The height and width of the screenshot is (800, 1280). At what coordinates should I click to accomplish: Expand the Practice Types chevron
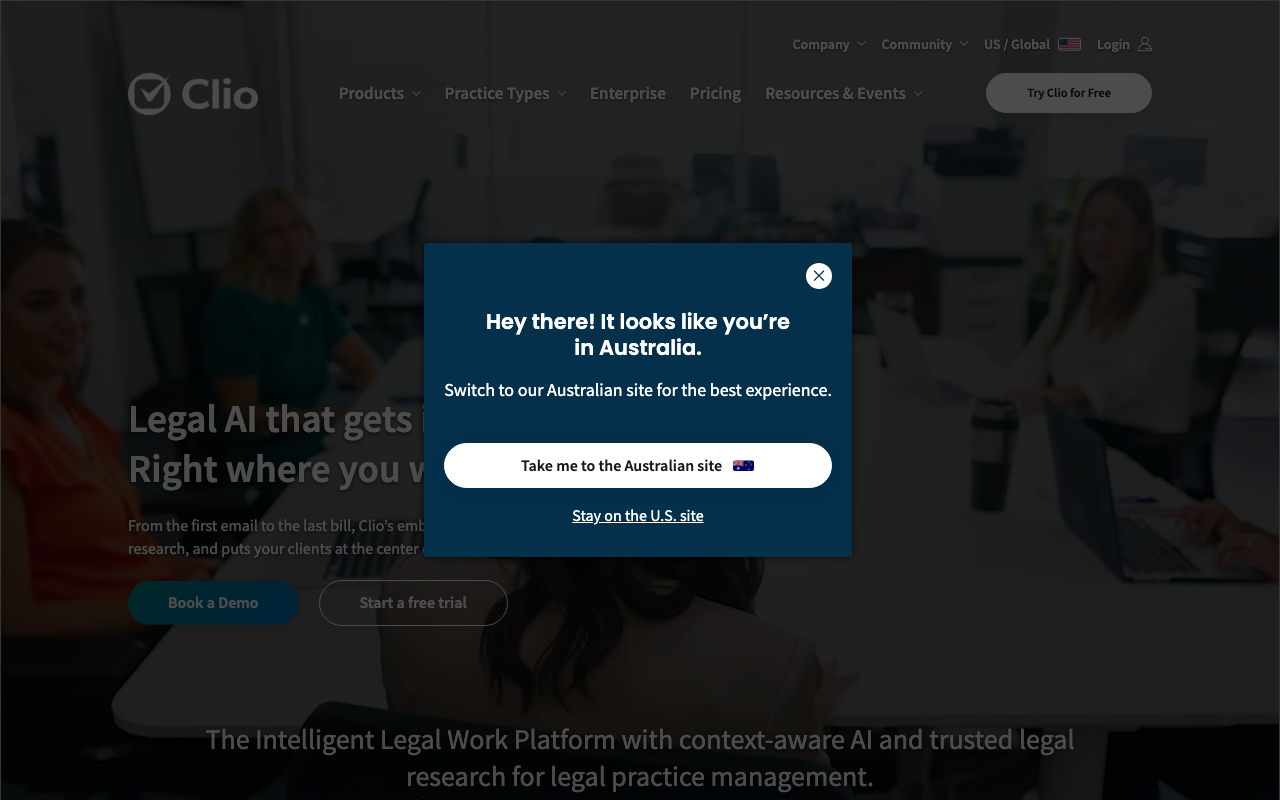coord(562,94)
